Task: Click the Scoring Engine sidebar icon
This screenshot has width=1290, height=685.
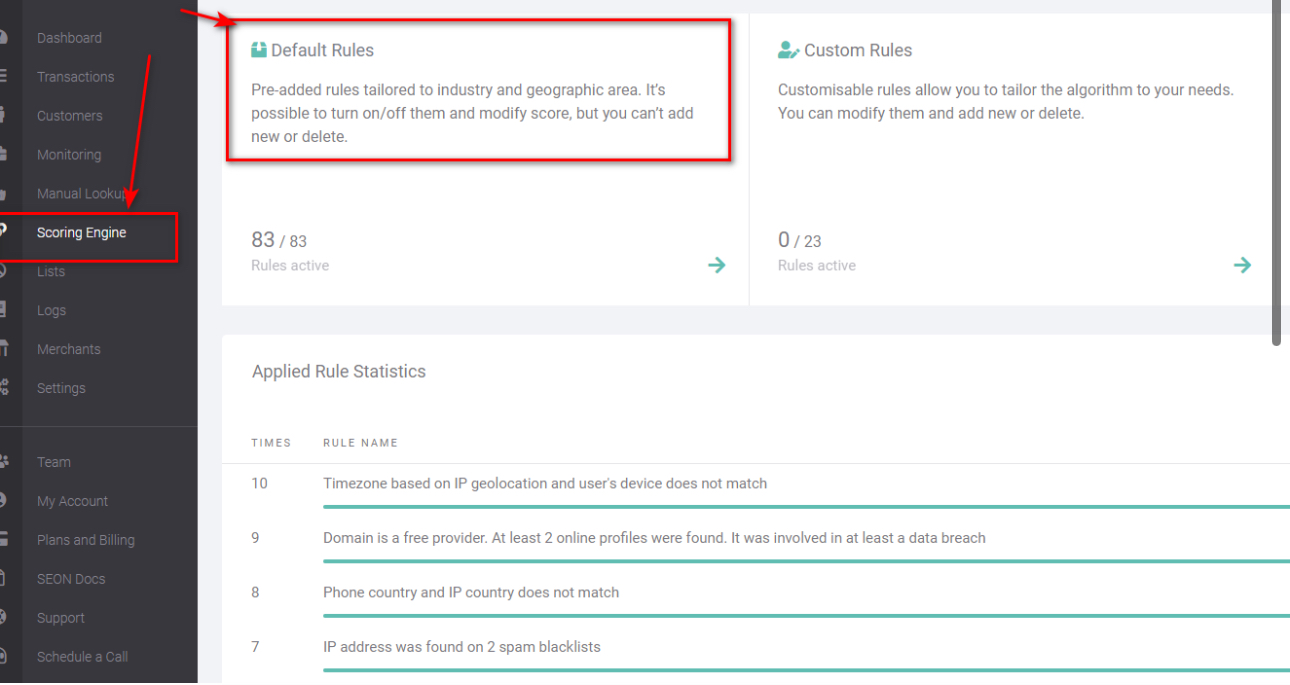Action: (4, 232)
